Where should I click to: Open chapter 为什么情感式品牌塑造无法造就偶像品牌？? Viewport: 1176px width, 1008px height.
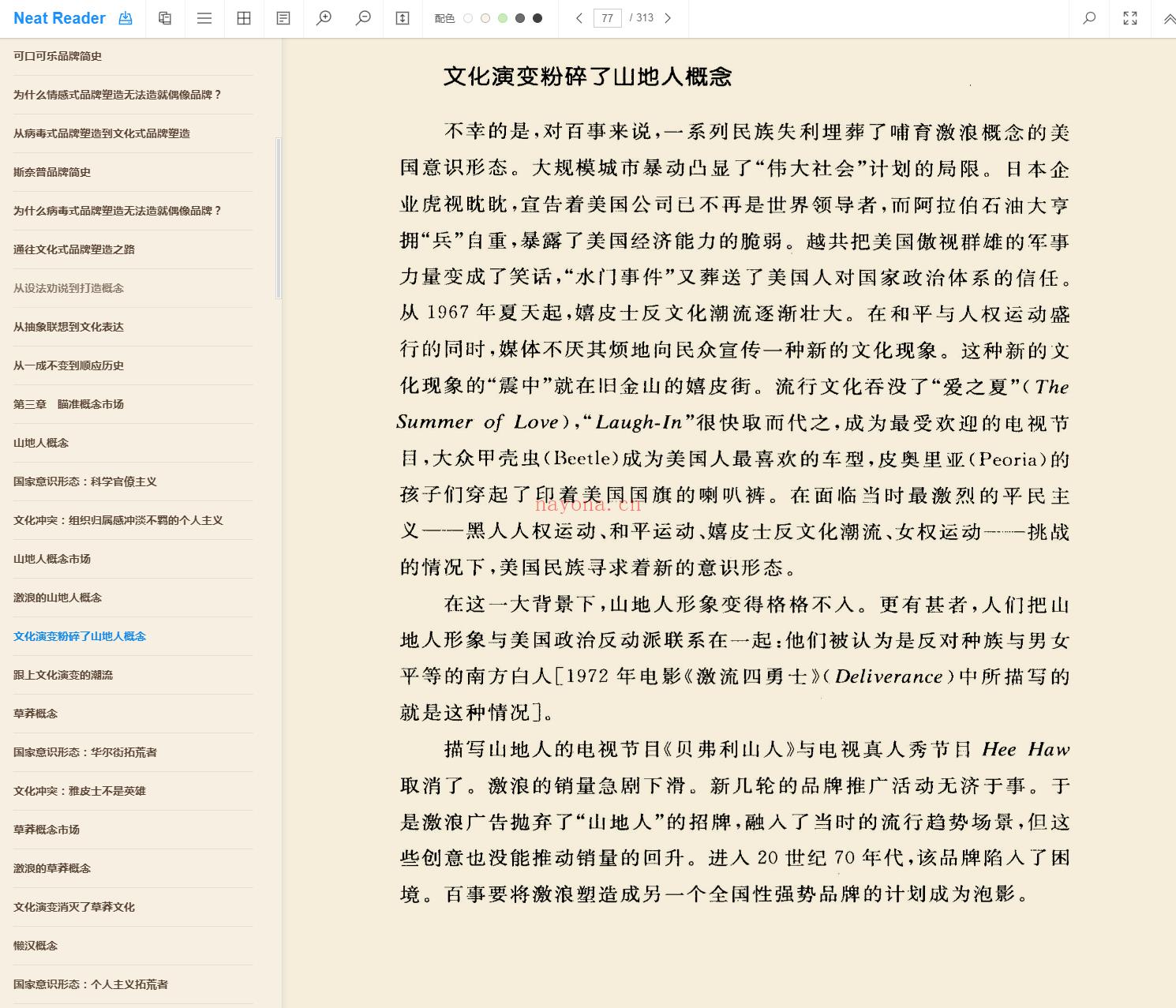point(118,95)
